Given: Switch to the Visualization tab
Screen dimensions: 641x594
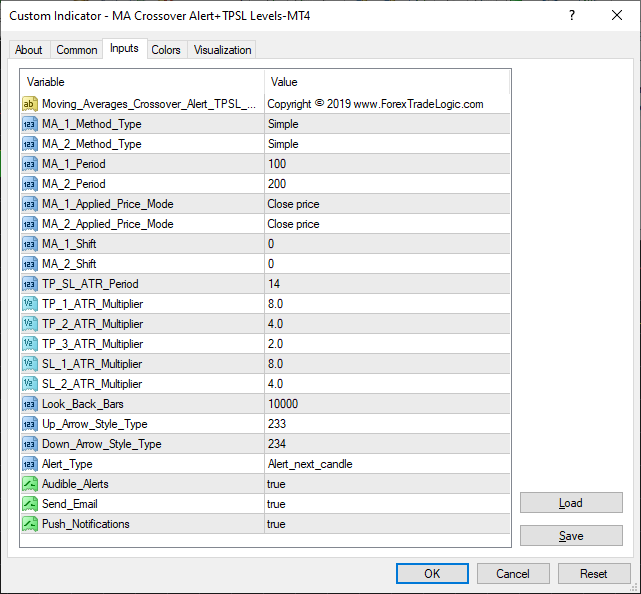Looking at the screenshot, I should point(223,50).
